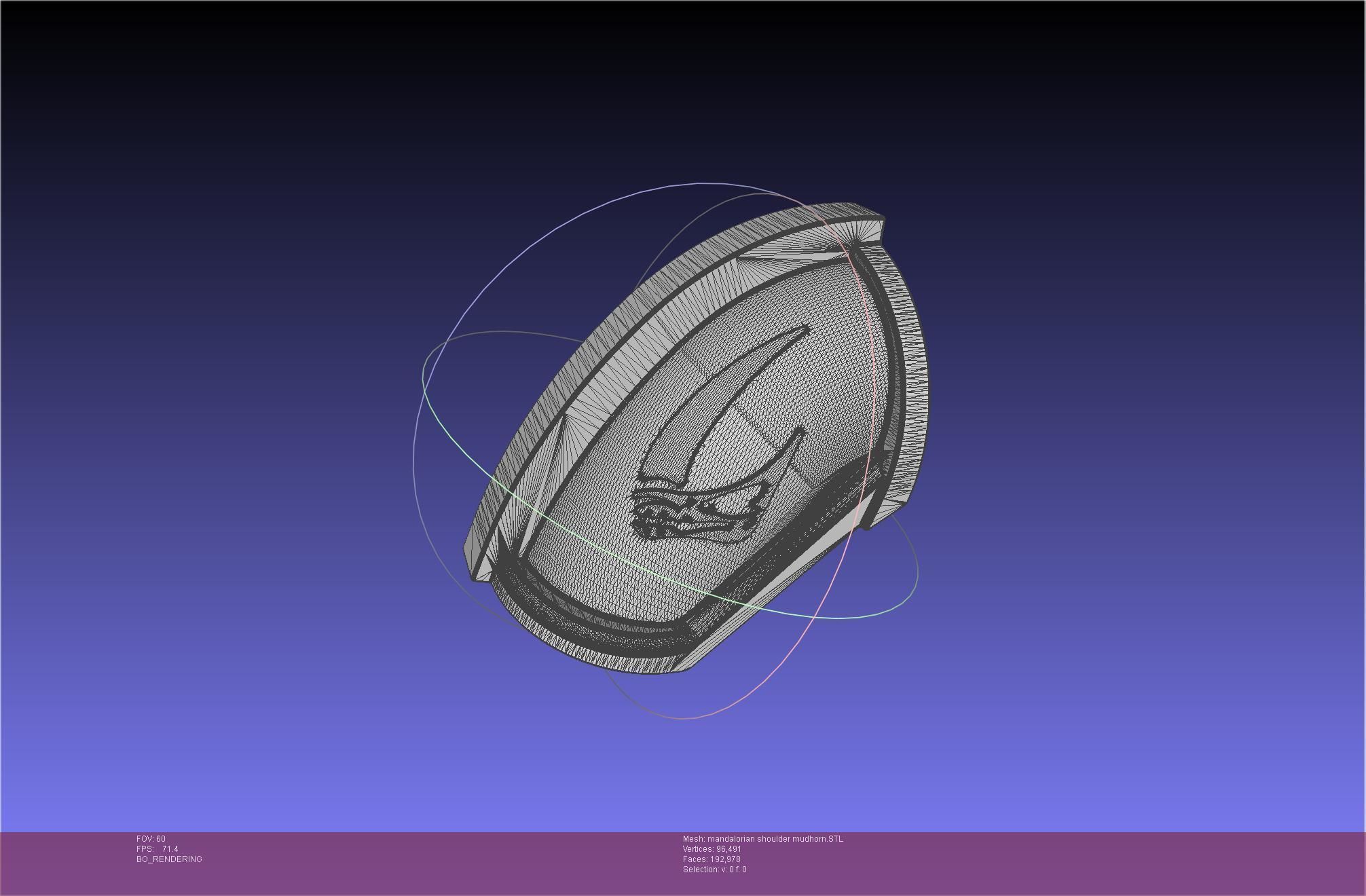Screen dimensions: 1366x896
Task: Click the 'Vertices: 96,491' info line
Action: 712,849
